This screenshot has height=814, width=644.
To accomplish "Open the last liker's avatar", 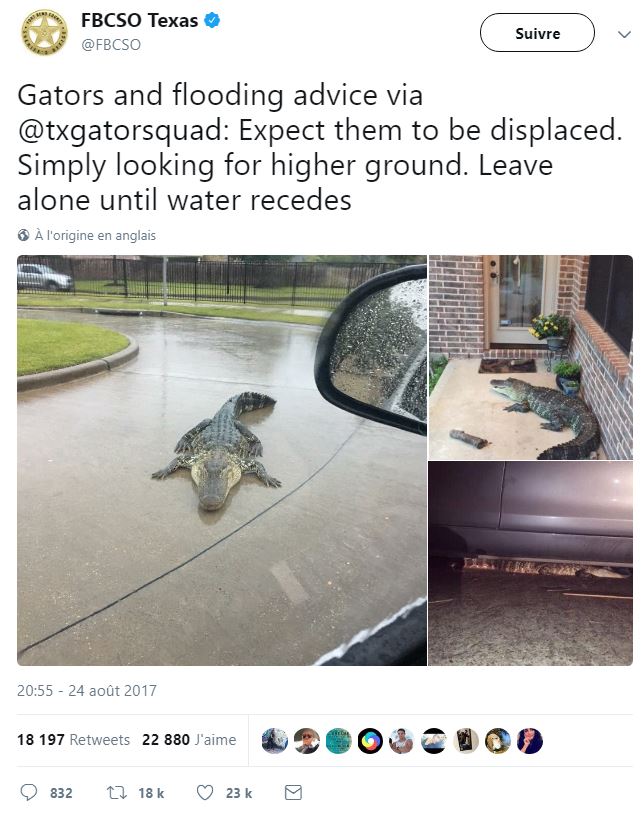I will pyautogui.click(x=530, y=740).
